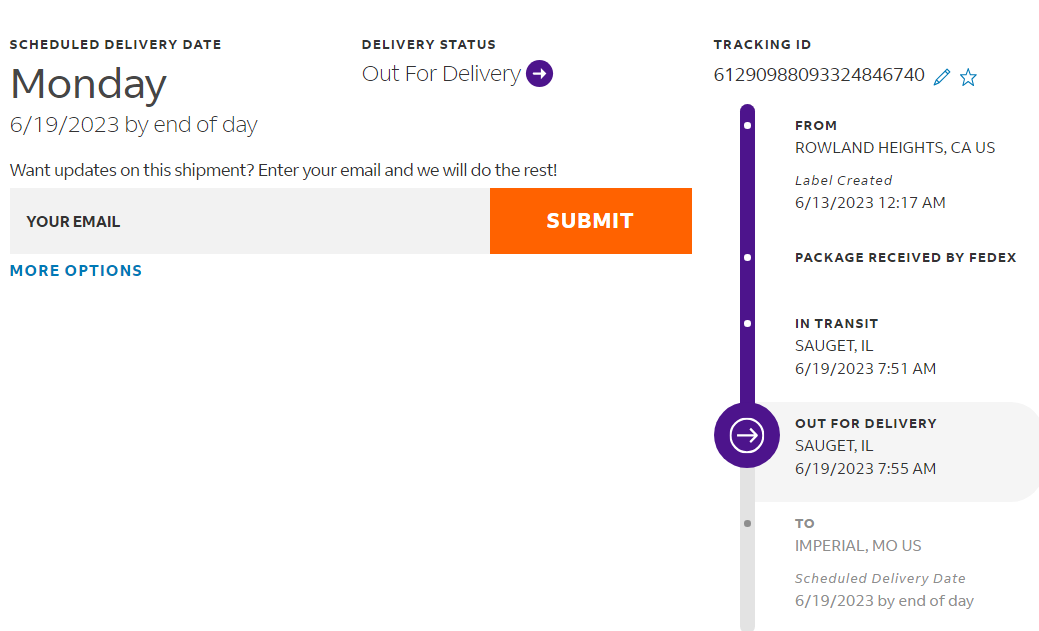The image size is (1039, 631).
Task: Click the Out For Delivery status text
Action: coord(441,74)
